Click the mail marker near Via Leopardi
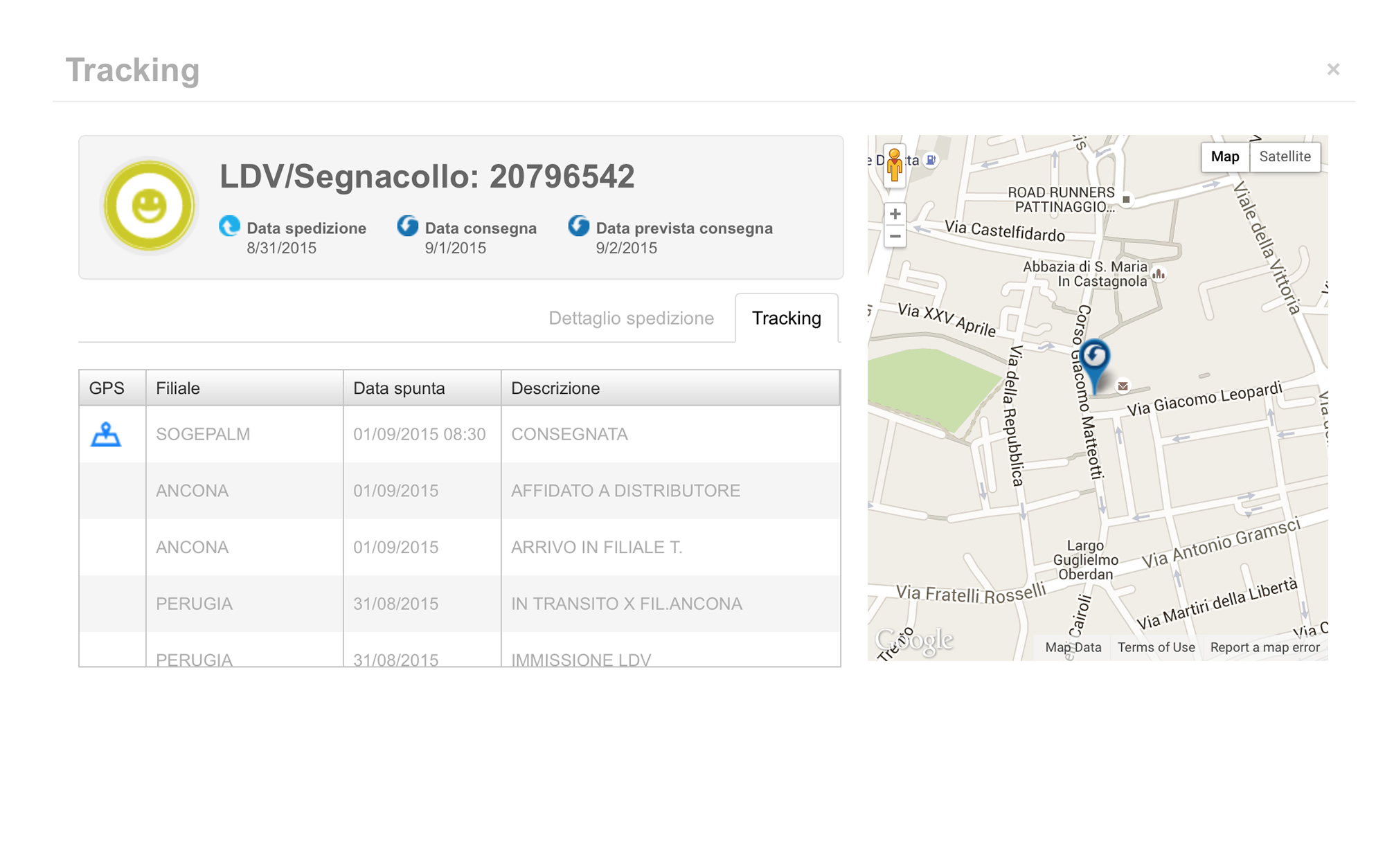This screenshot has height=868, width=1385. click(x=1123, y=386)
